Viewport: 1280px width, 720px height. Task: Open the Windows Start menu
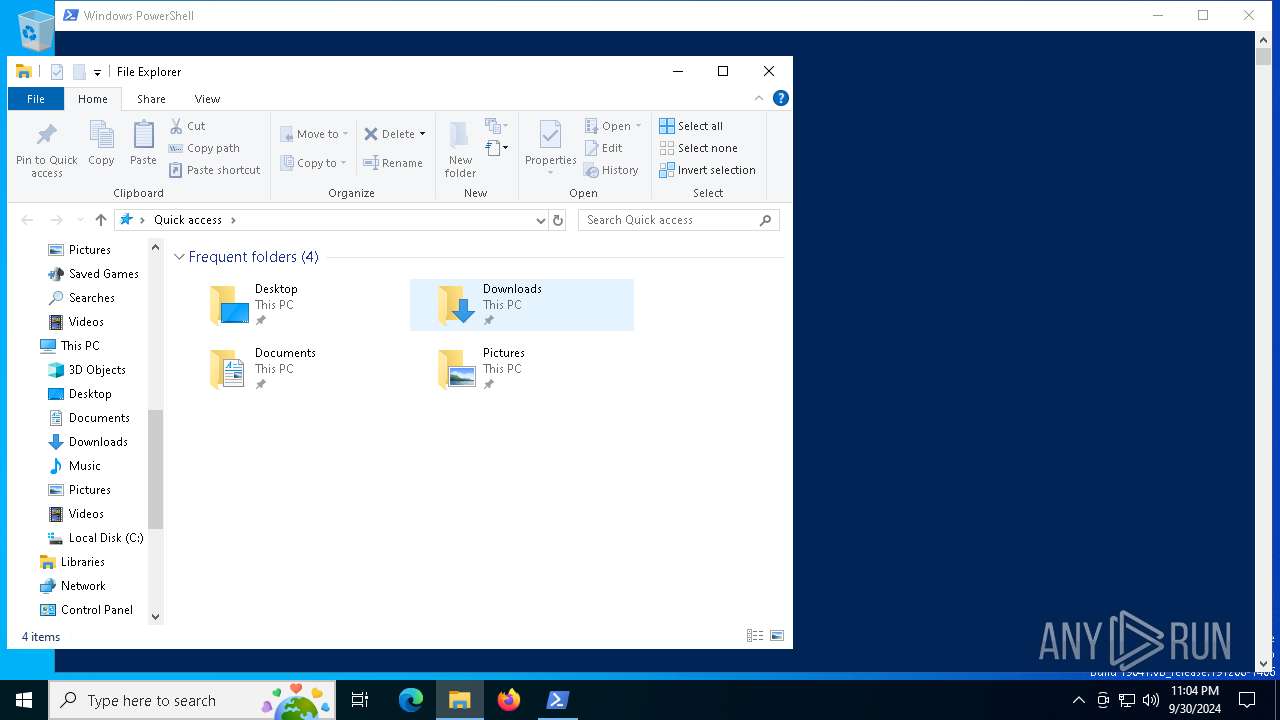tap(24, 700)
